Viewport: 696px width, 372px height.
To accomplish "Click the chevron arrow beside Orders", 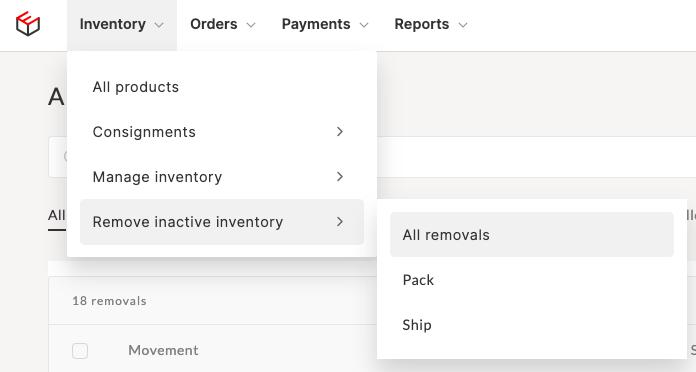I will (x=251, y=25).
